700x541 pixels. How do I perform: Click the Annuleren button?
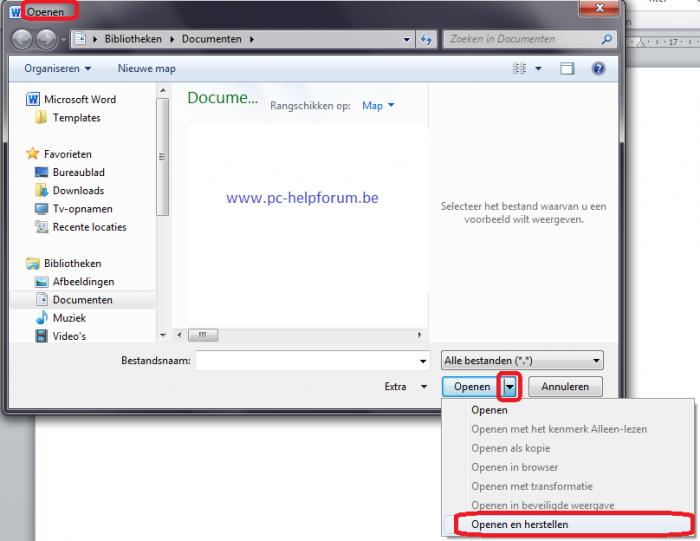(565, 387)
